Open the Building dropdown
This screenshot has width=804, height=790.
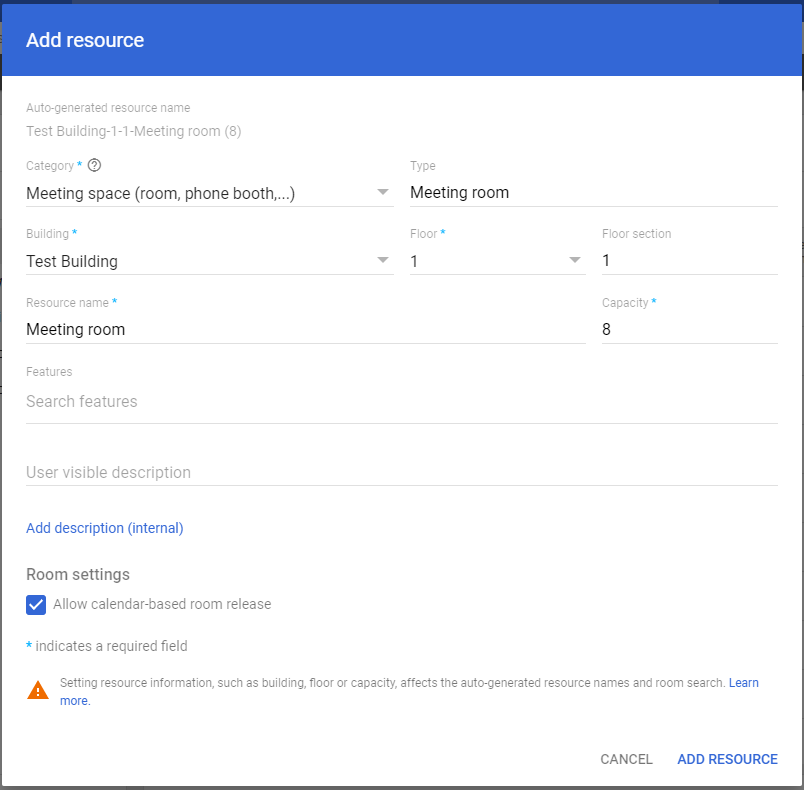[382, 260]
